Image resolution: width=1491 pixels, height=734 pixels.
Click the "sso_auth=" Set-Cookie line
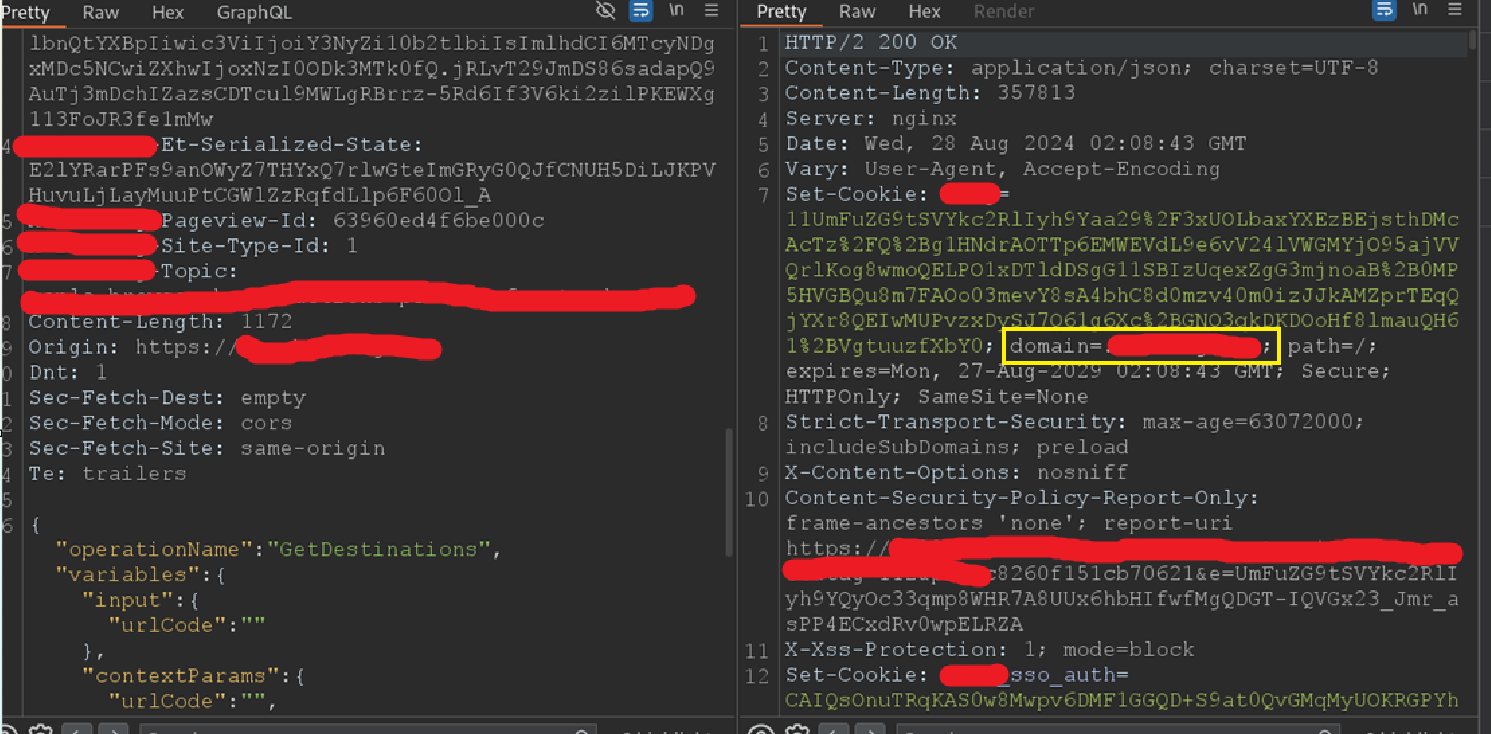click(x=957, y=675)
